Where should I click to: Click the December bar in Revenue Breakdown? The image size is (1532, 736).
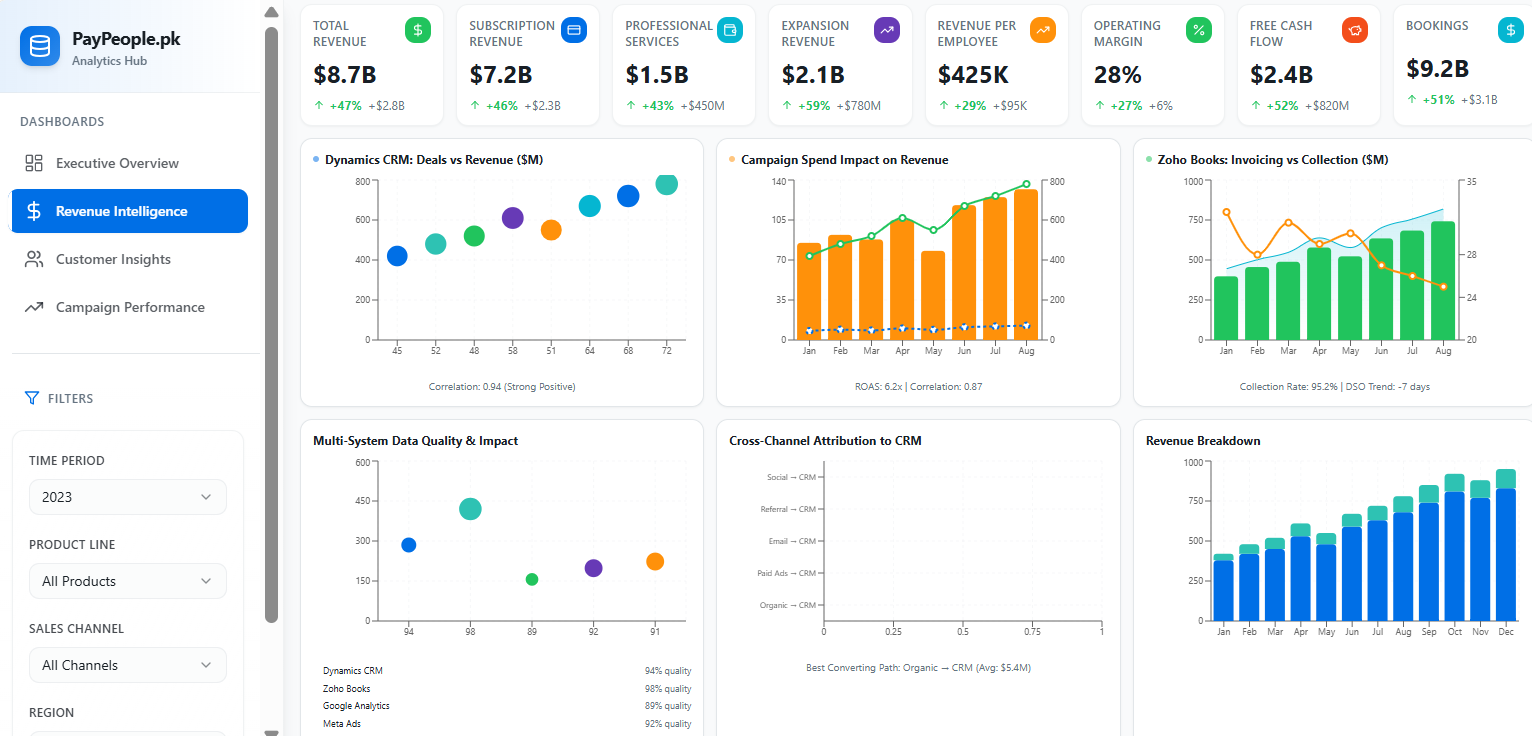(x=1506, y=545)
